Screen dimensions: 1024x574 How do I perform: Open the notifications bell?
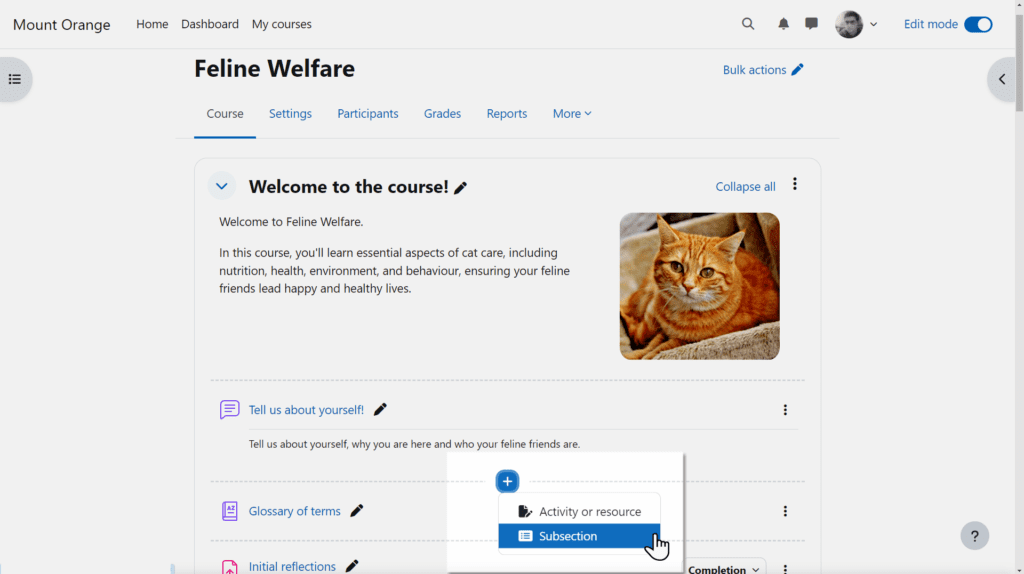[x=783, y=24]
